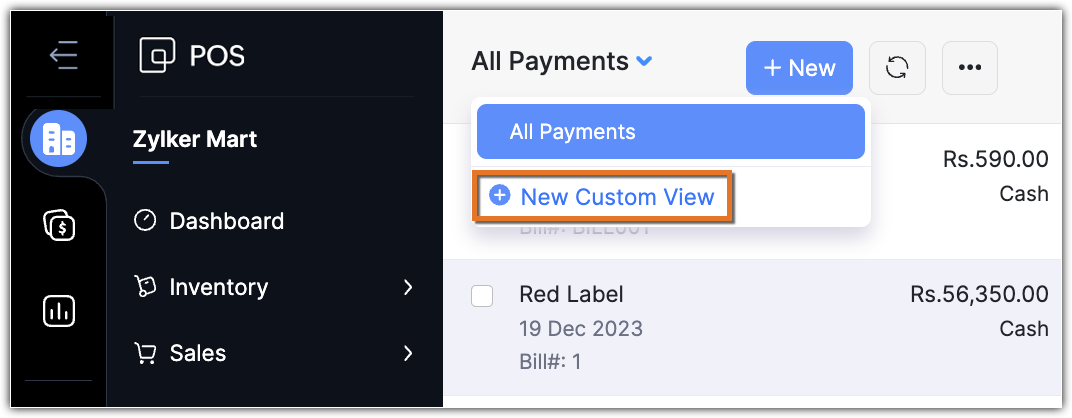
Task: Click the plus icon beside New Custom View
Action: tap(499, 196)
